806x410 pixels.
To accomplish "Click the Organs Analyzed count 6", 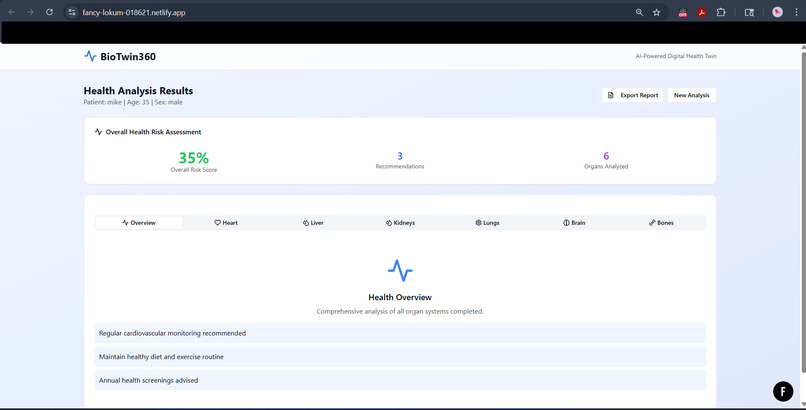I will pos(606,156).
